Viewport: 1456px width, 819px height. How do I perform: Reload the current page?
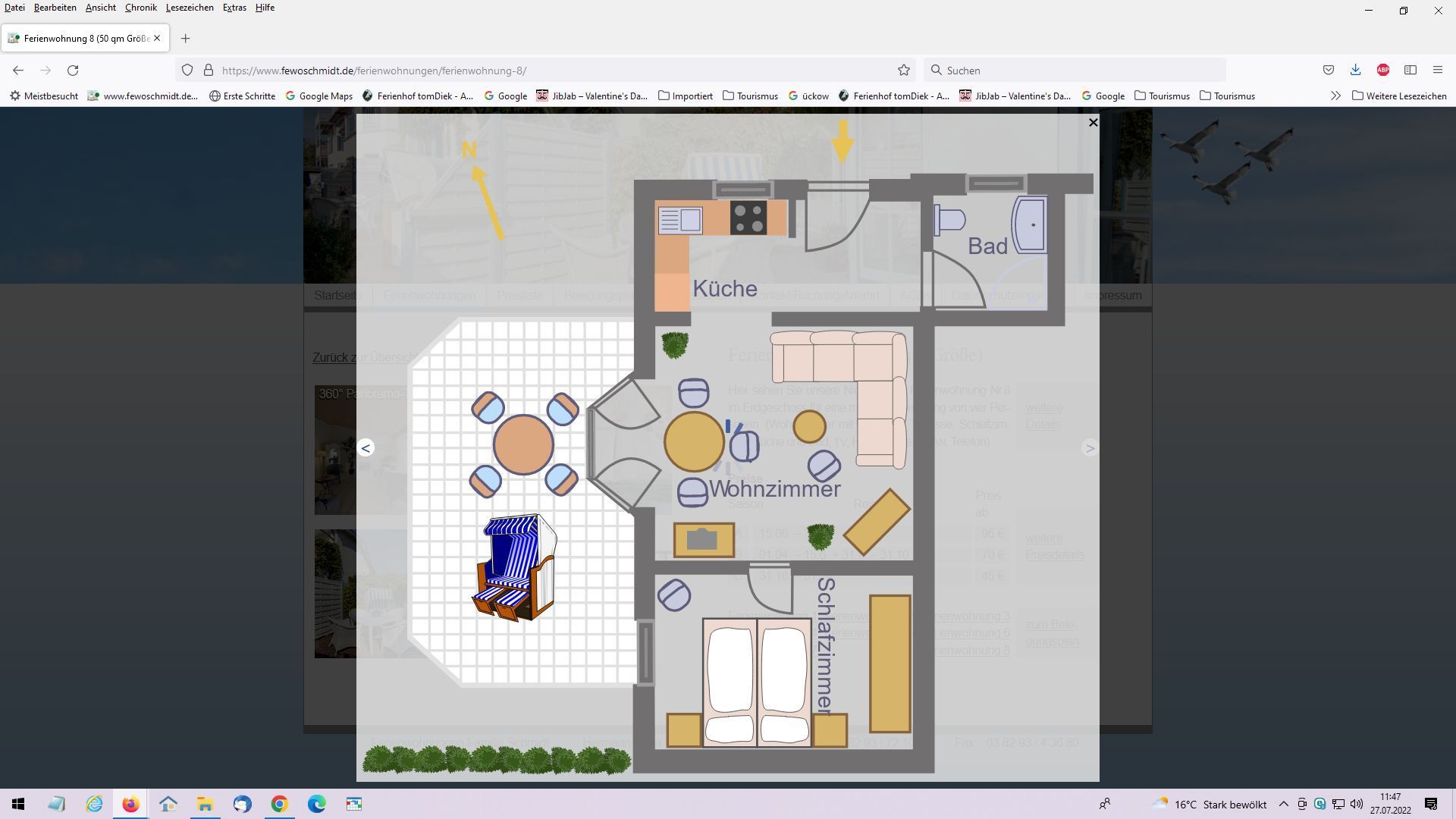(73, 71)
